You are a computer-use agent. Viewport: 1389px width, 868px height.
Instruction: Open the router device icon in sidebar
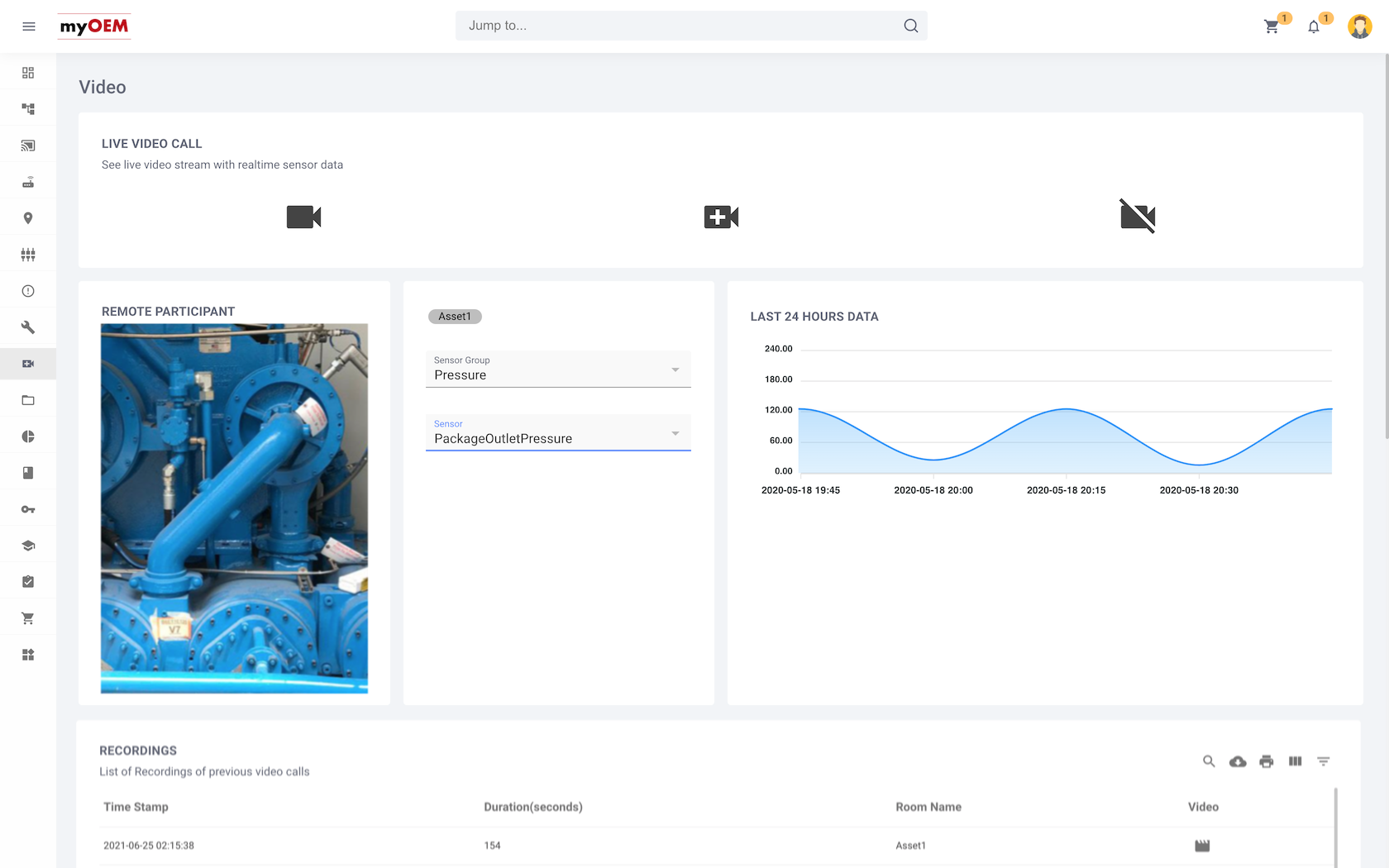coord(28,182)
